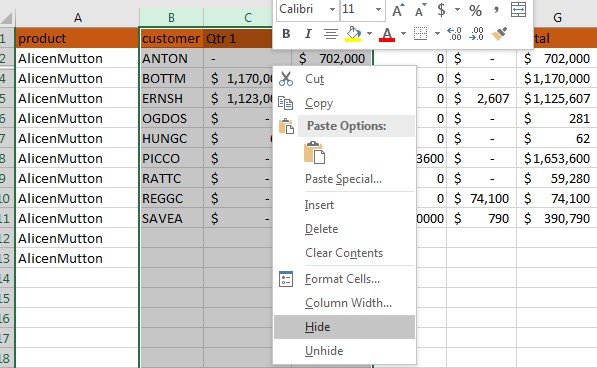Select column C header

[x=238, y=18]
